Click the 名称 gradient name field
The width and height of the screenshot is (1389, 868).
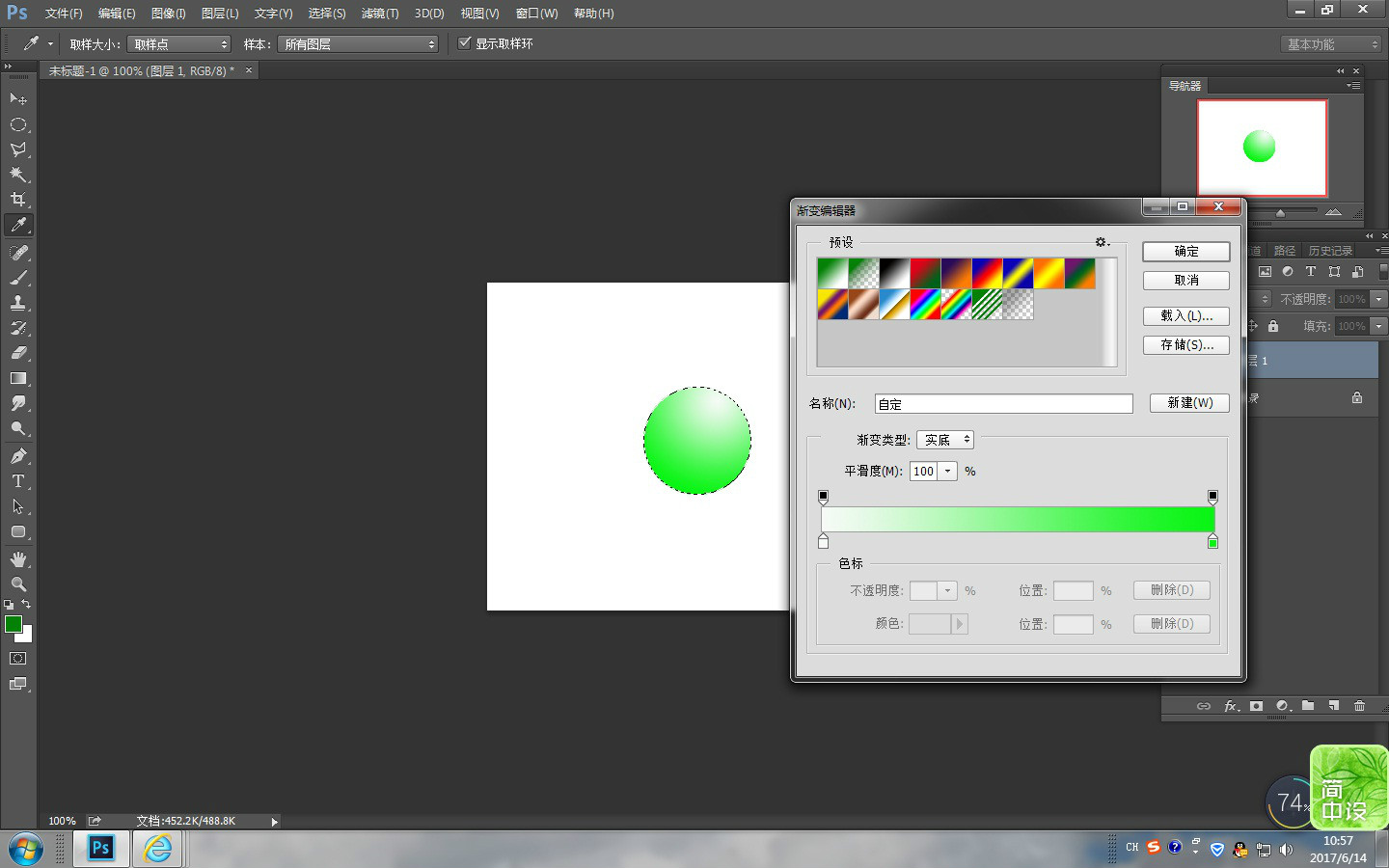pos(1003,404)
